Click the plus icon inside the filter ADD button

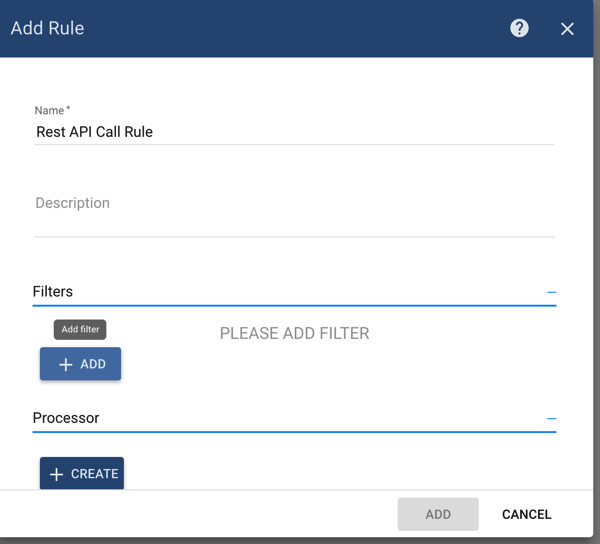click(66, 365)
